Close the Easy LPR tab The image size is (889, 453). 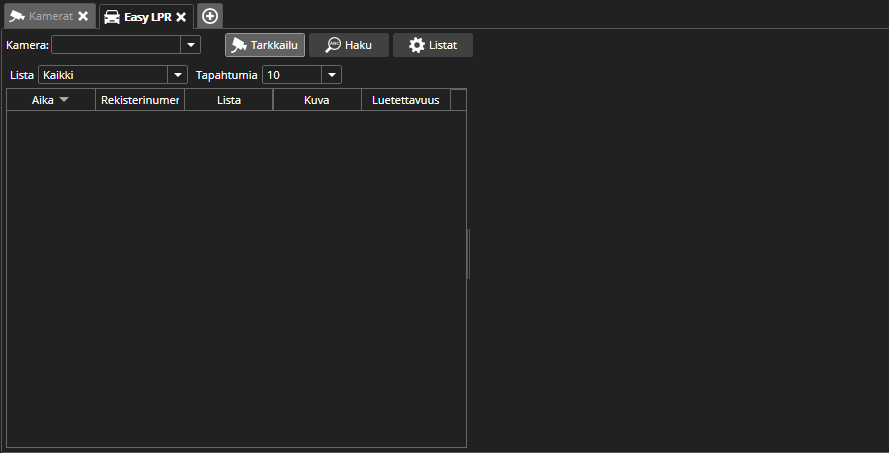[181, 16]
